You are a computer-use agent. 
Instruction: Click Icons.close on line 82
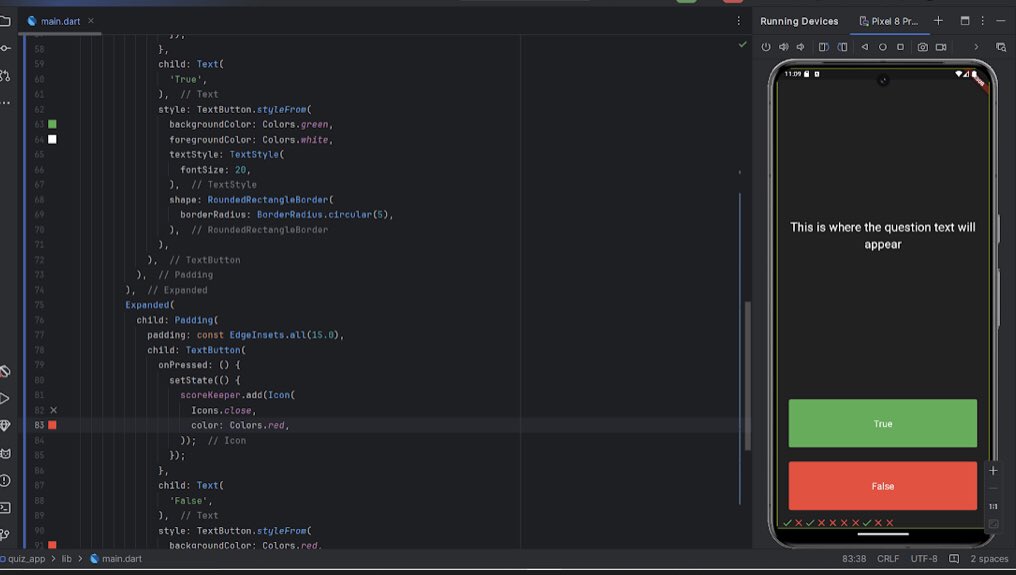click(221, 410)
